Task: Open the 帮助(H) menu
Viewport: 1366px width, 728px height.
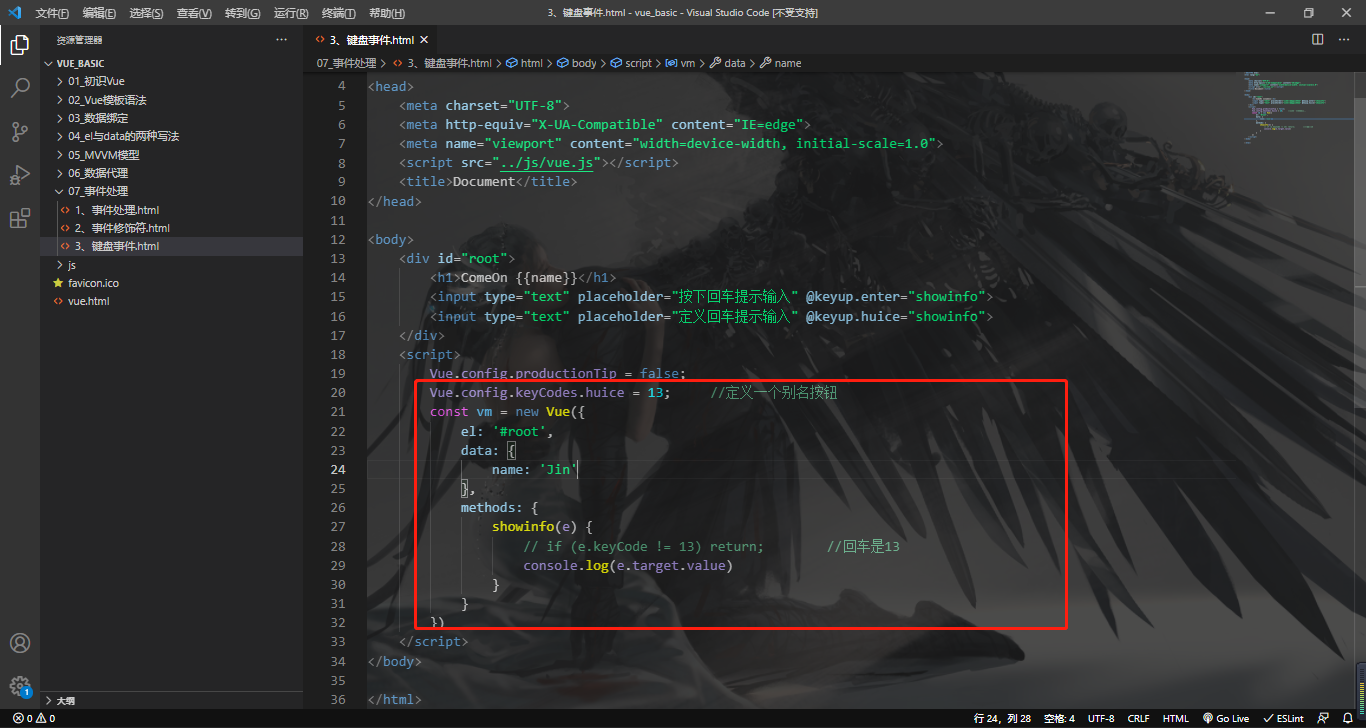Action: pyautogui.click(x=387, y=13)
